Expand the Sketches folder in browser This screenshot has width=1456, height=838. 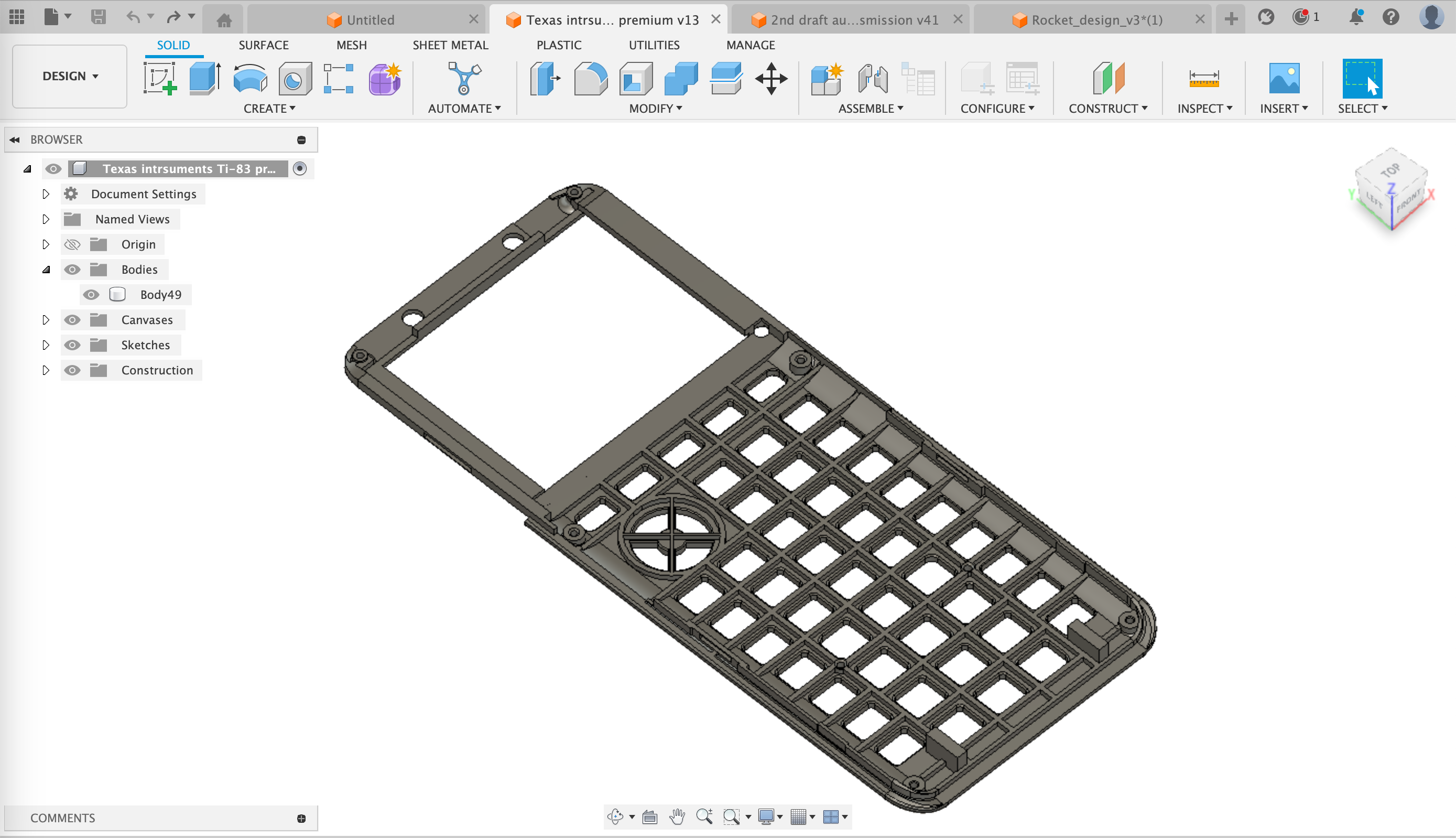click(45, 345)
